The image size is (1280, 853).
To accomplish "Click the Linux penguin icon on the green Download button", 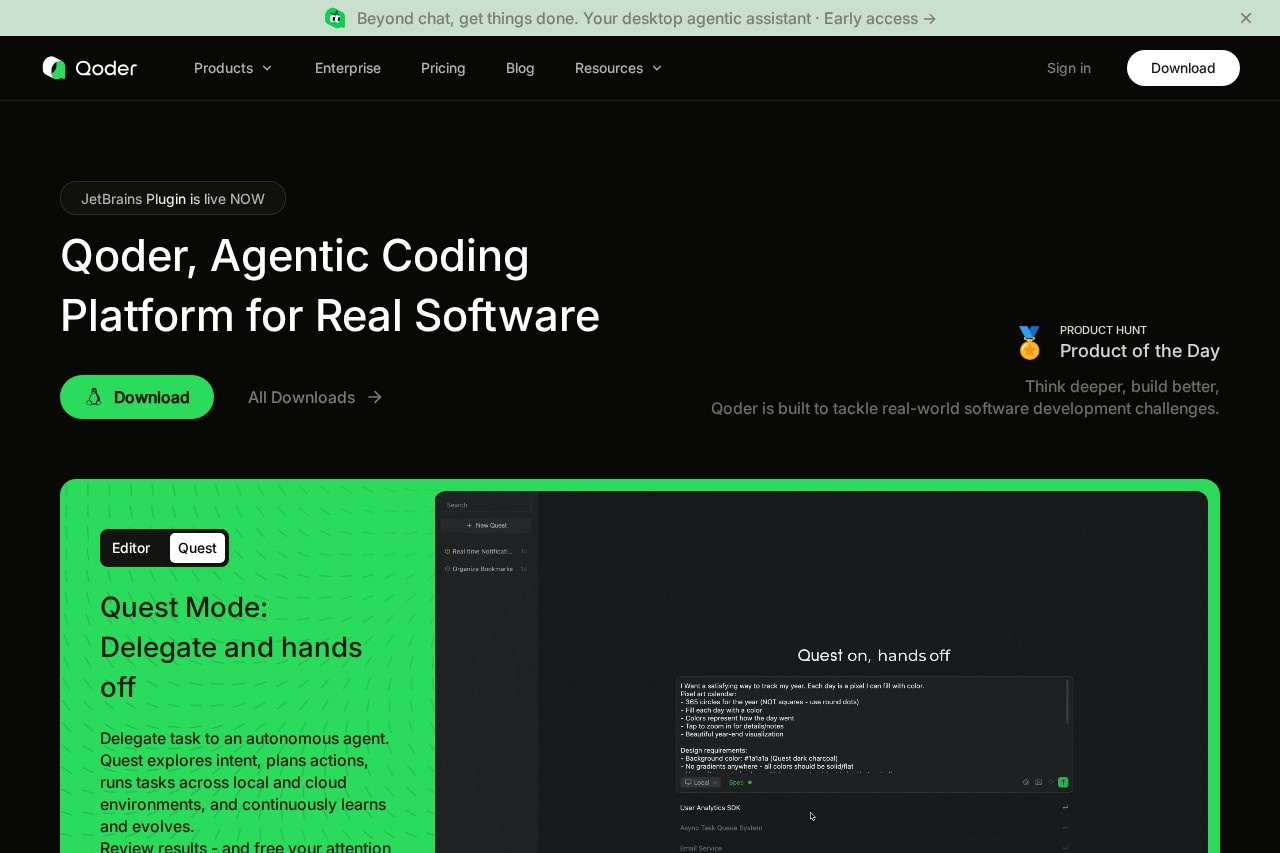I will [94, 397].
